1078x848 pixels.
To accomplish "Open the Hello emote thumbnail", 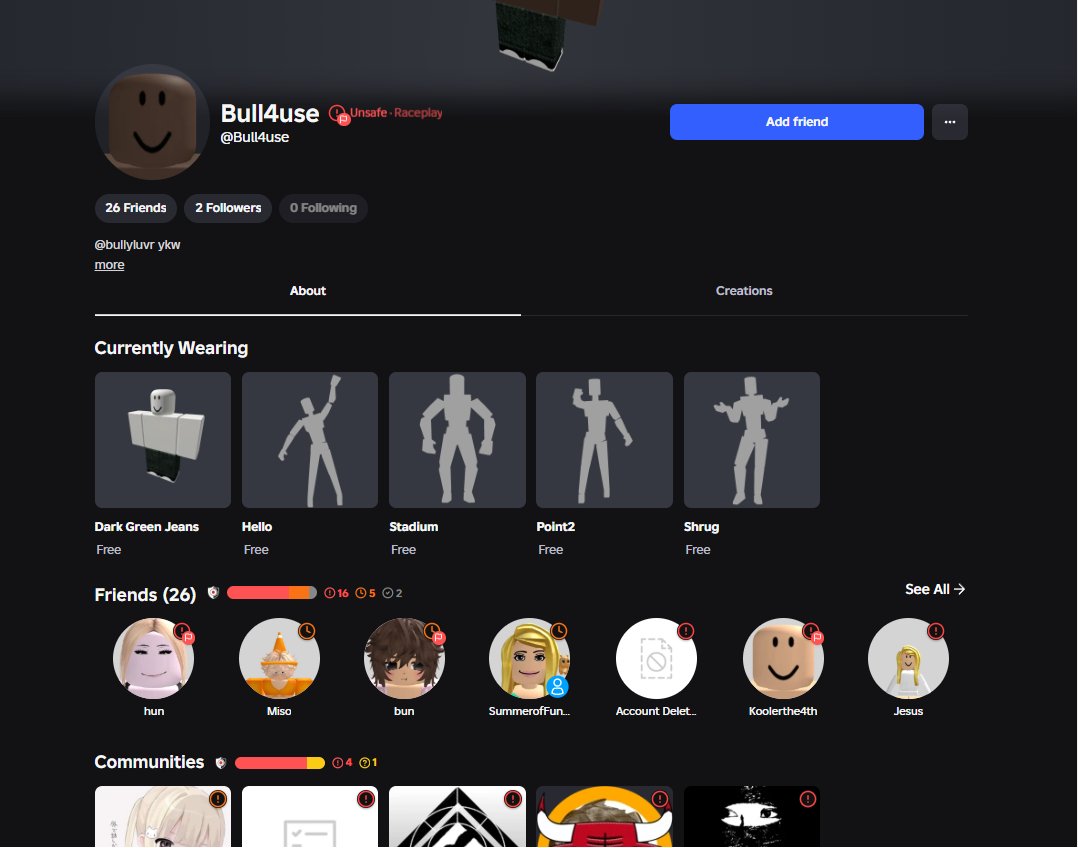I will tap(310, 440).
